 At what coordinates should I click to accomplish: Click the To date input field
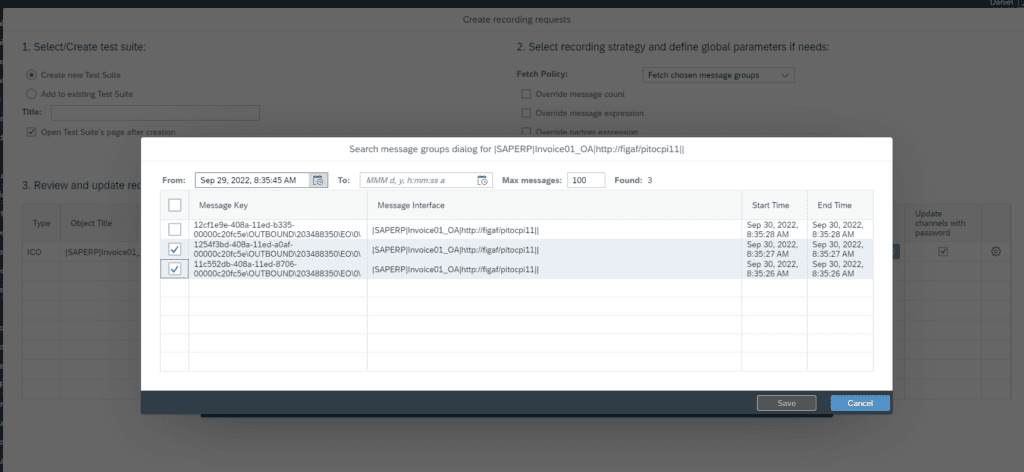pyautogui.click(x=419, y=180)
